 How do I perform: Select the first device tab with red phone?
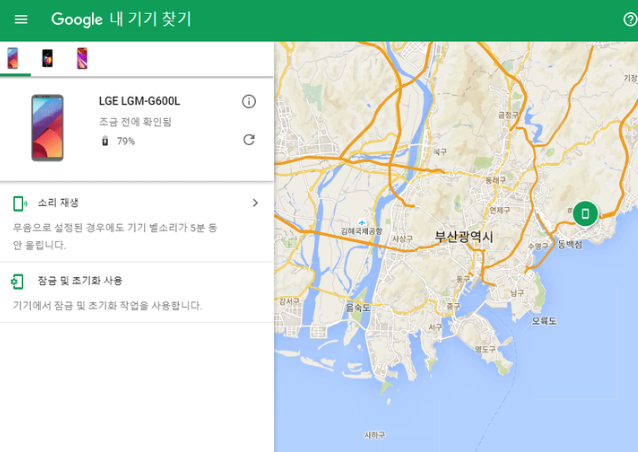tap(13, 58)
